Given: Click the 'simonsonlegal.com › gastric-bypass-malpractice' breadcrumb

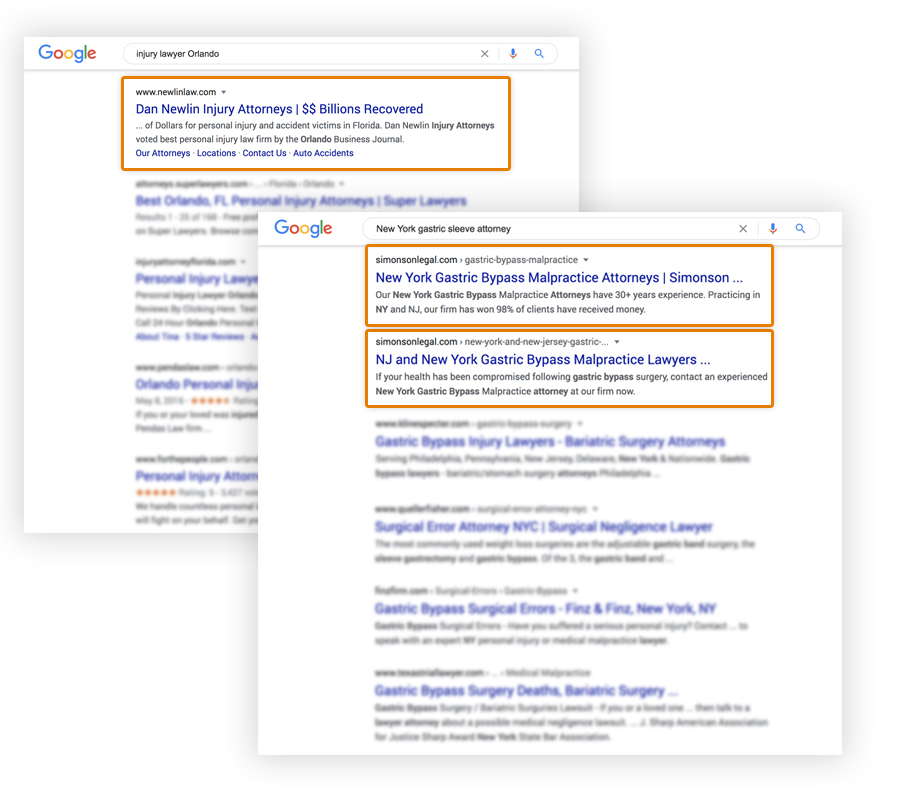Looking at the screenshot, I should pyautogui.click(x=476, y=260).
